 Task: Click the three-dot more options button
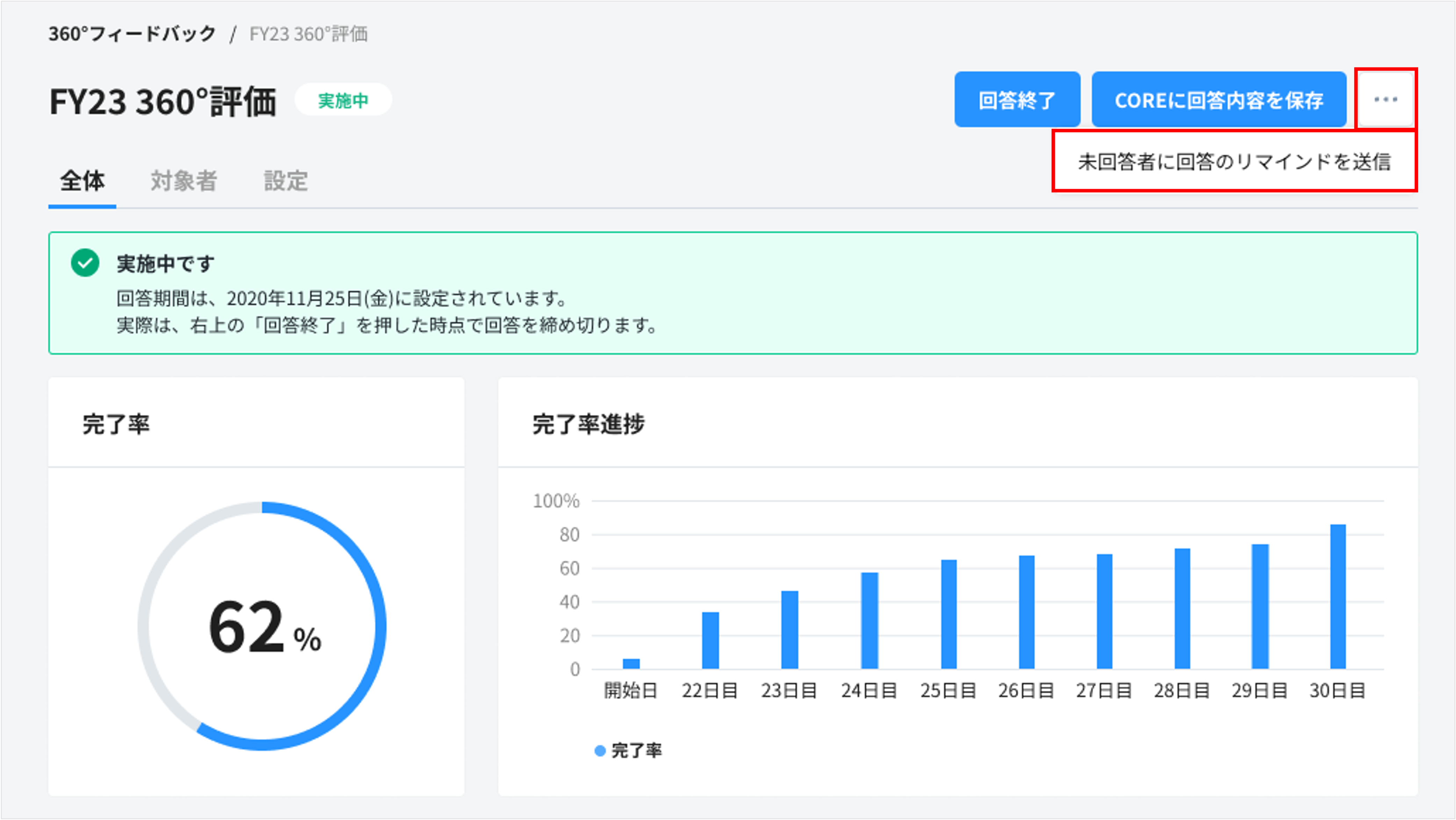(x=1385, y=100)
